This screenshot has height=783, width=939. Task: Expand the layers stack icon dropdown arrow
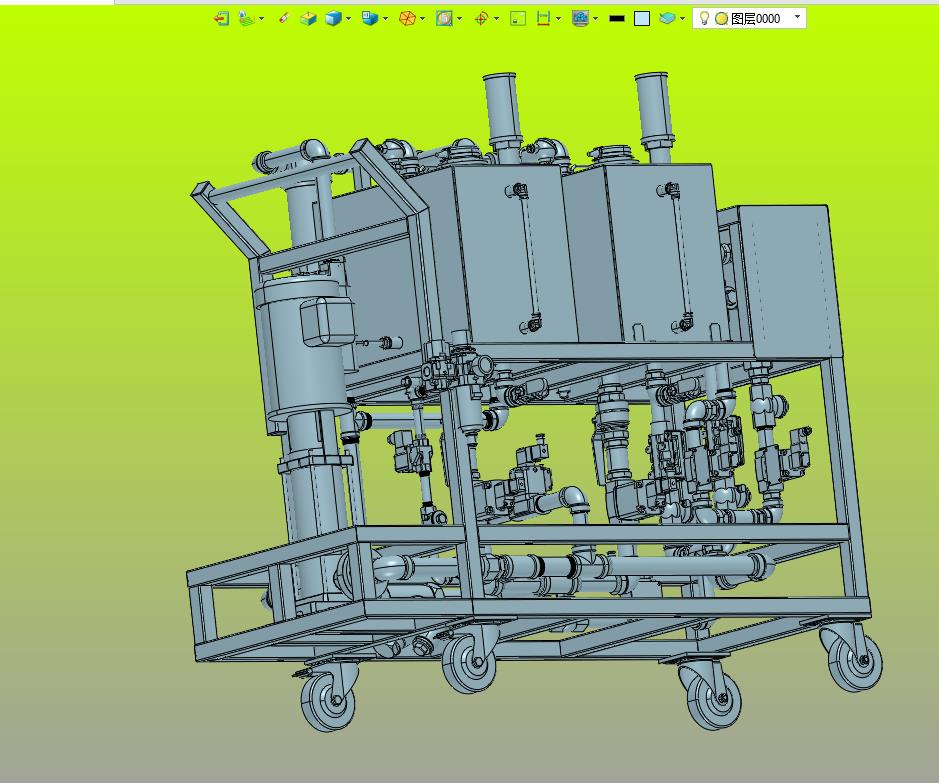coord(683,19)
